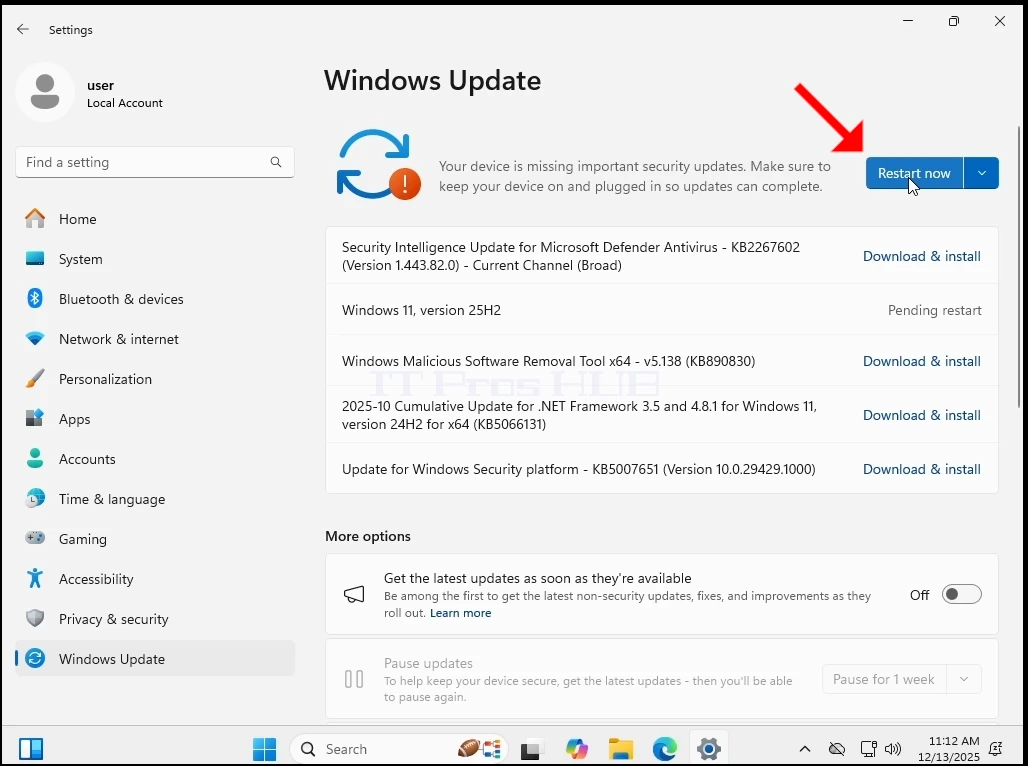
Task: Click the megaphone icon for latest updates
Action: pos(354,594)
